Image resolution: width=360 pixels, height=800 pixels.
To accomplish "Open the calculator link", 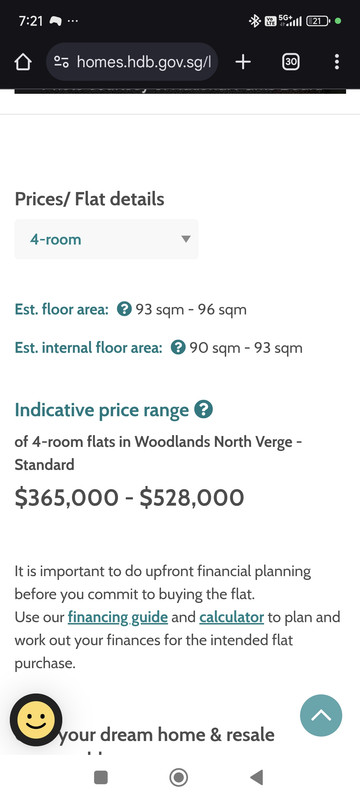I will (232, 617).
